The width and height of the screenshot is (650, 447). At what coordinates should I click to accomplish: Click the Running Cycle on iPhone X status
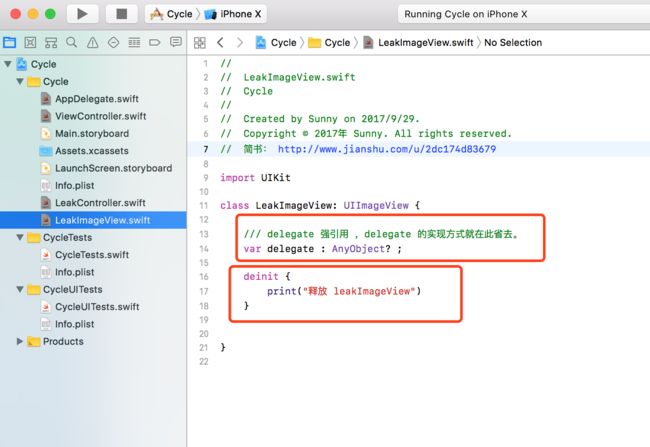tap(466, 14)
